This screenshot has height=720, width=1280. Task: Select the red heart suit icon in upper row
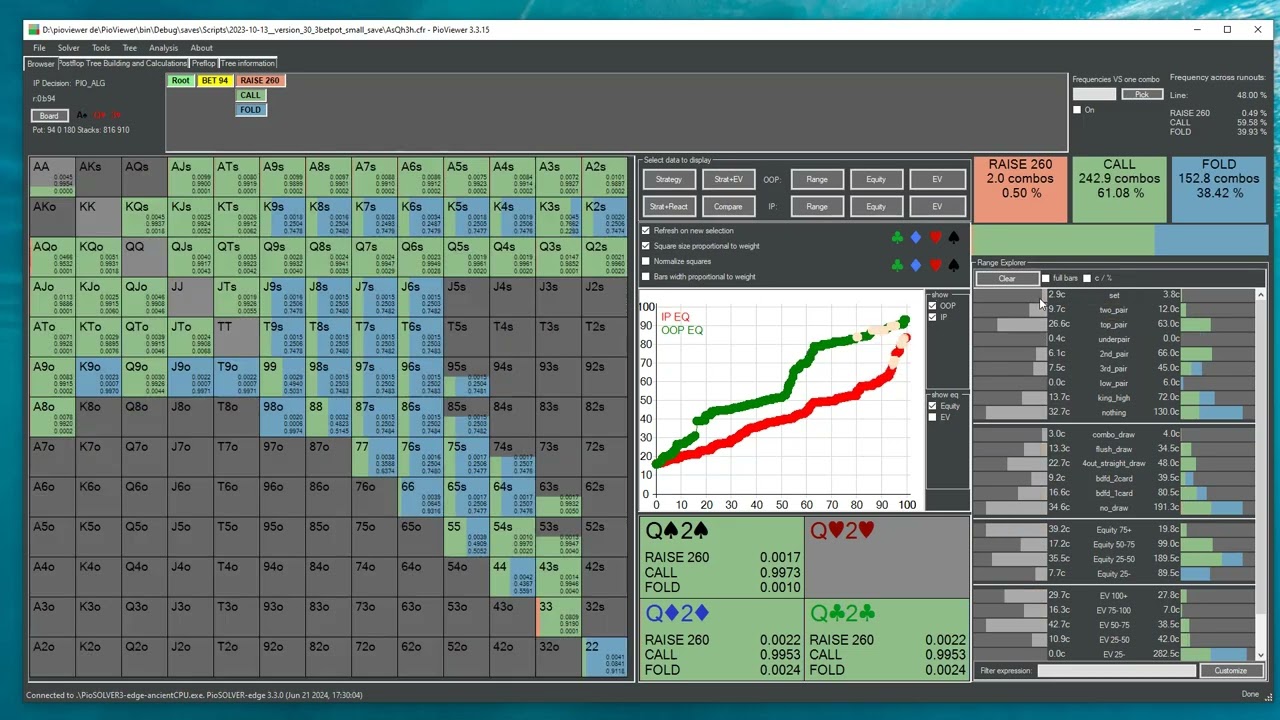pos(935,238)
